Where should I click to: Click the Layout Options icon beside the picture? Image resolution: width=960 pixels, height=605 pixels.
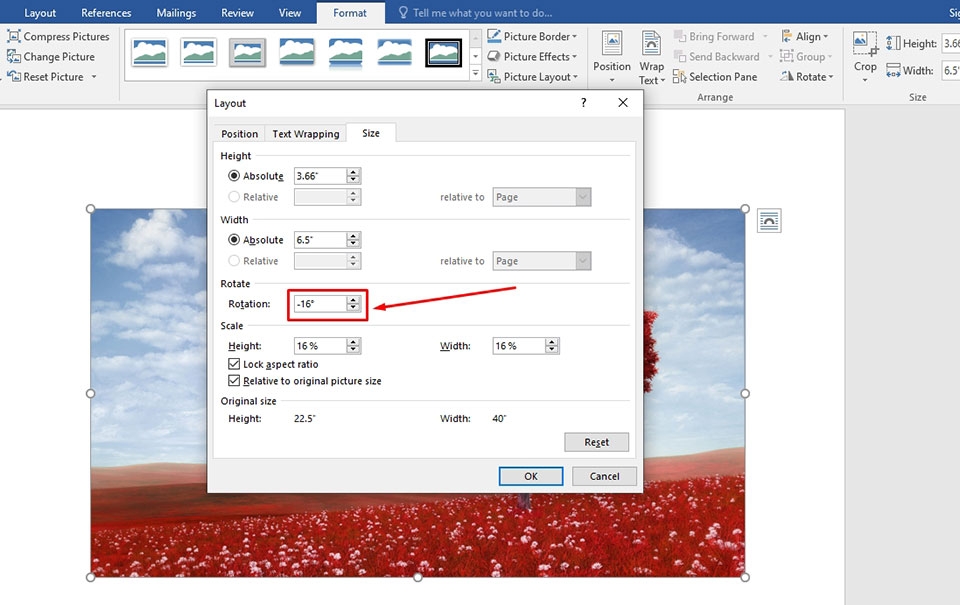click(x=769, y=220)
